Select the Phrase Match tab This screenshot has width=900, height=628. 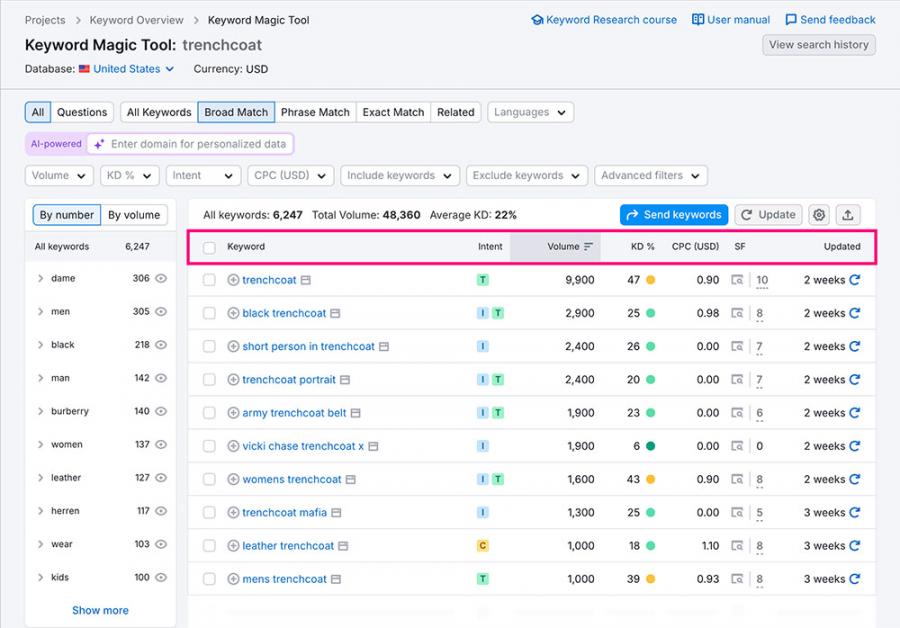pos(315,113)
